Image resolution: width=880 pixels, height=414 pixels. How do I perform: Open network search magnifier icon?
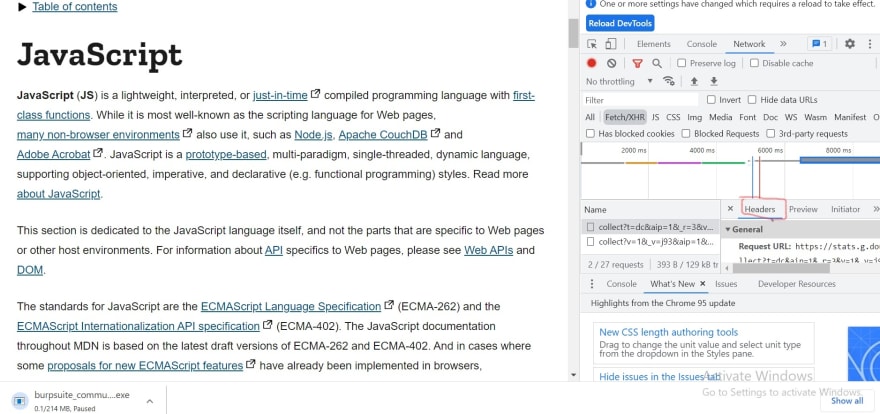pyautogui.click(x=657, y=63)
